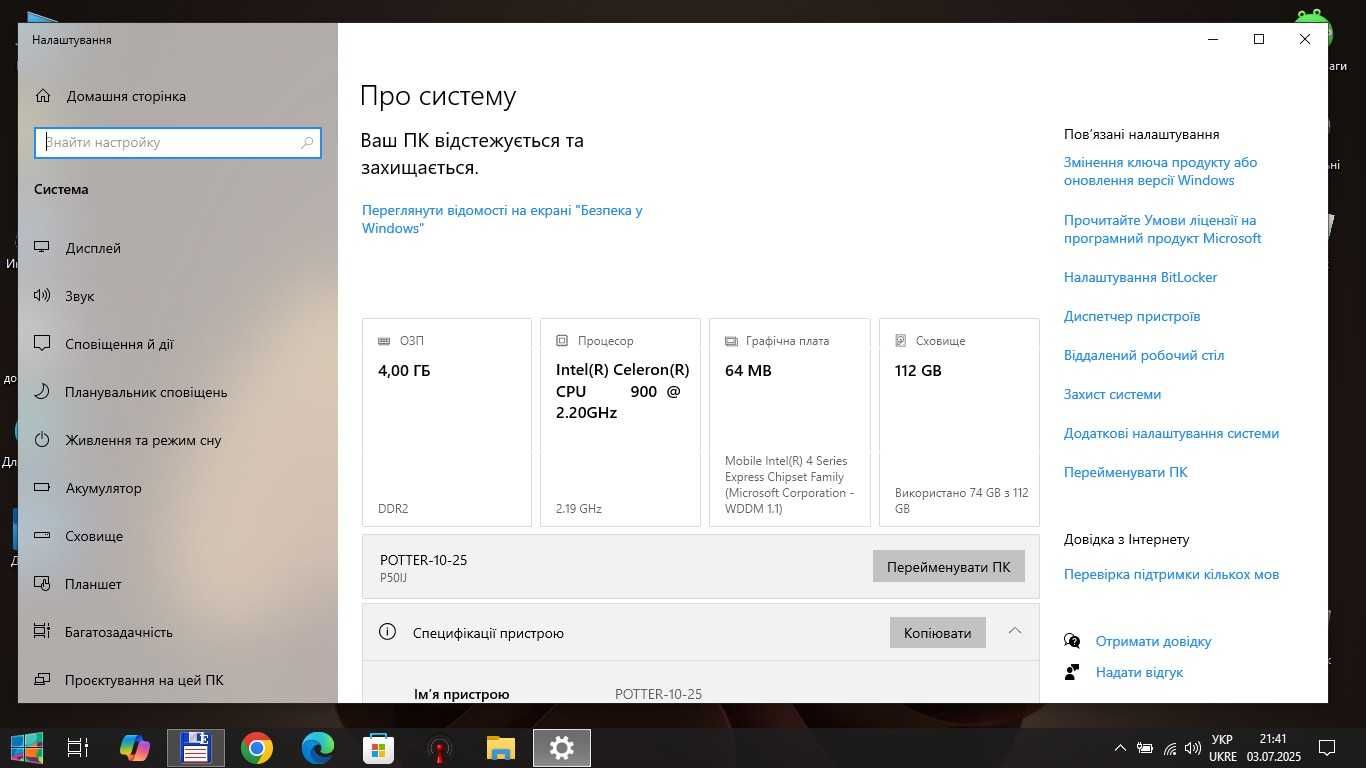
Task: Launch Copilot from the taskbar
Action: [x=135, y=747]
